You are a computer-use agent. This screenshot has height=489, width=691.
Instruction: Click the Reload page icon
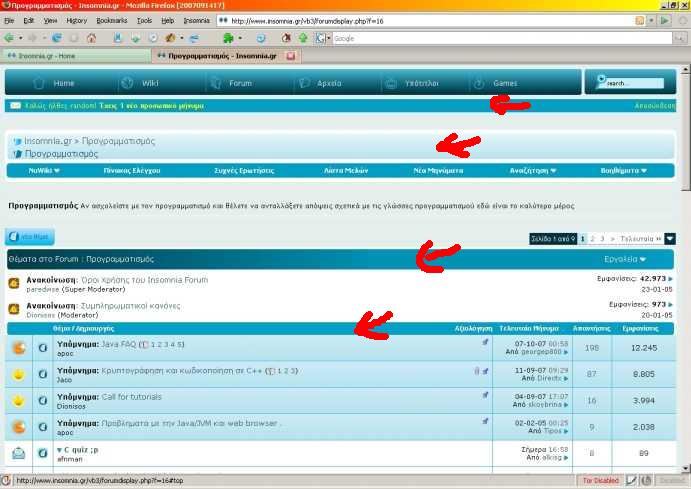click(57, 38)
